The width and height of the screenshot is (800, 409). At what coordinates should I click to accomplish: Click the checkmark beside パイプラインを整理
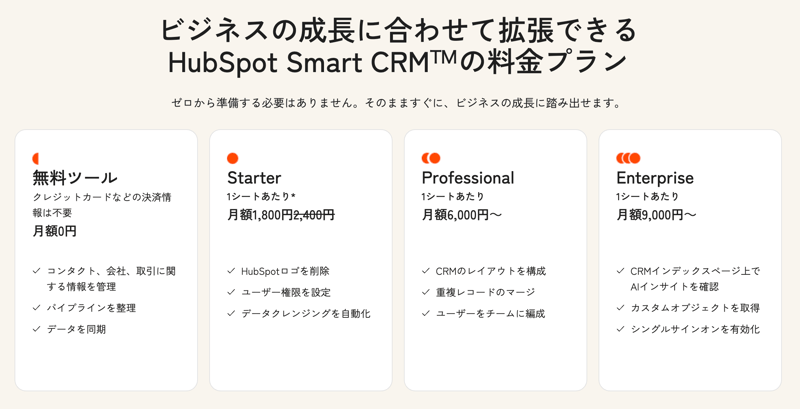click(37, 308)
